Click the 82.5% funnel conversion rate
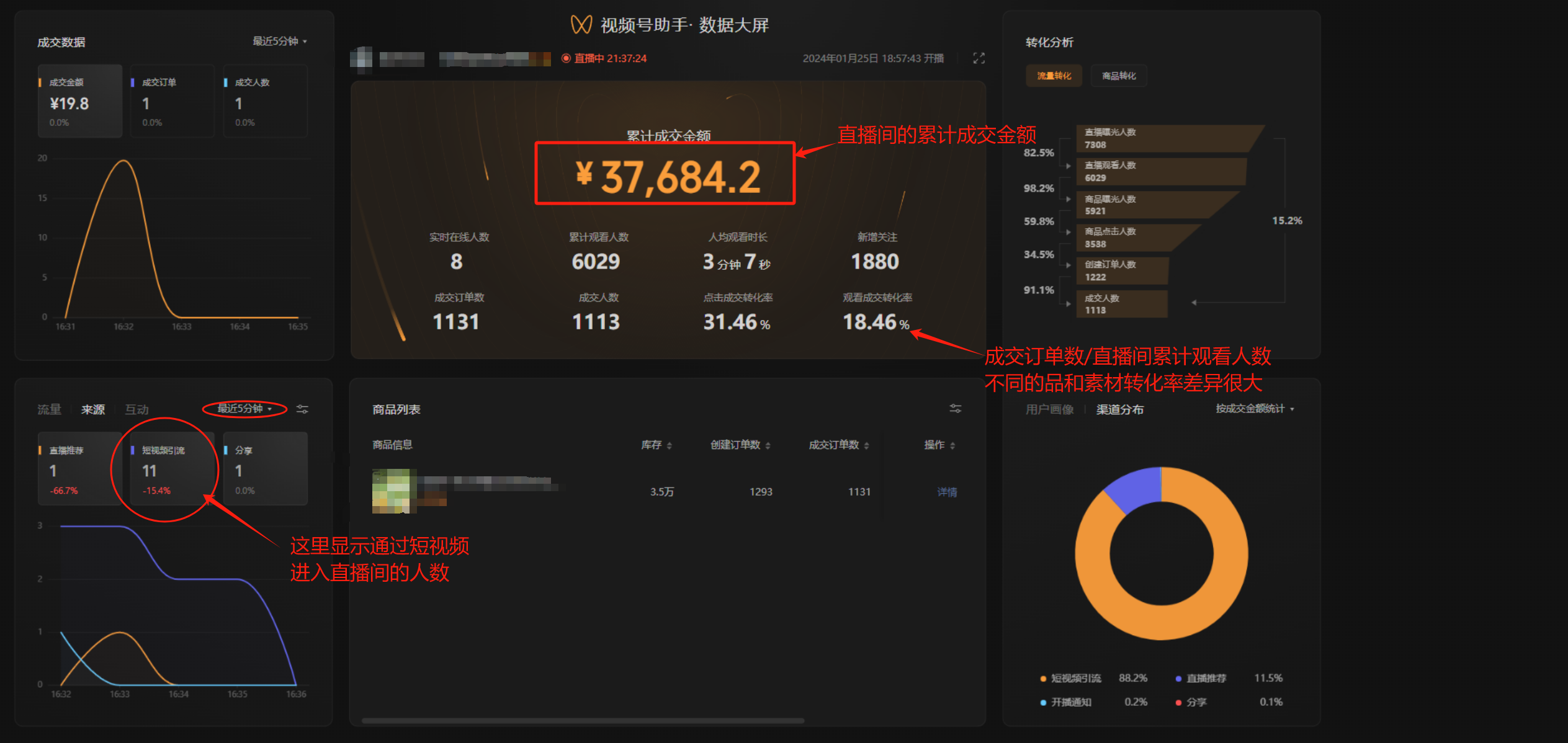The height and width of the screenshot is (743, 1568). click(x=1039, y=153)
